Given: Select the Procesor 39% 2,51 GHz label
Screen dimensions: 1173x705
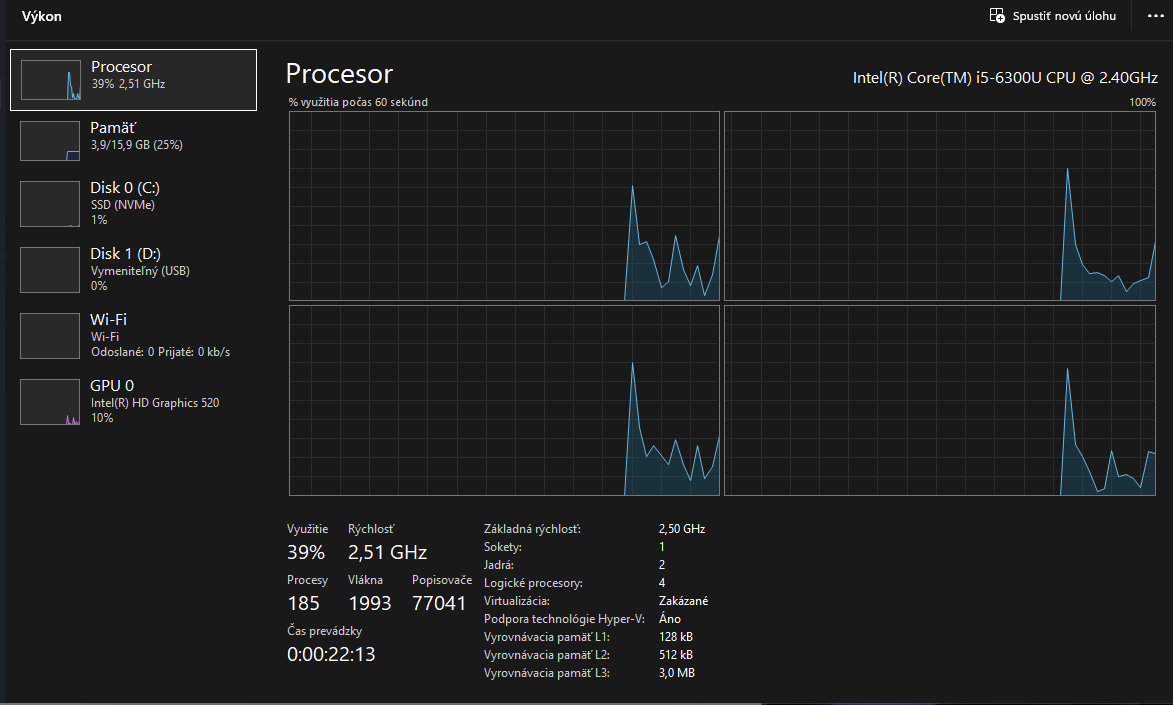Looking at the screenshot, I should (x=128, y=84).
